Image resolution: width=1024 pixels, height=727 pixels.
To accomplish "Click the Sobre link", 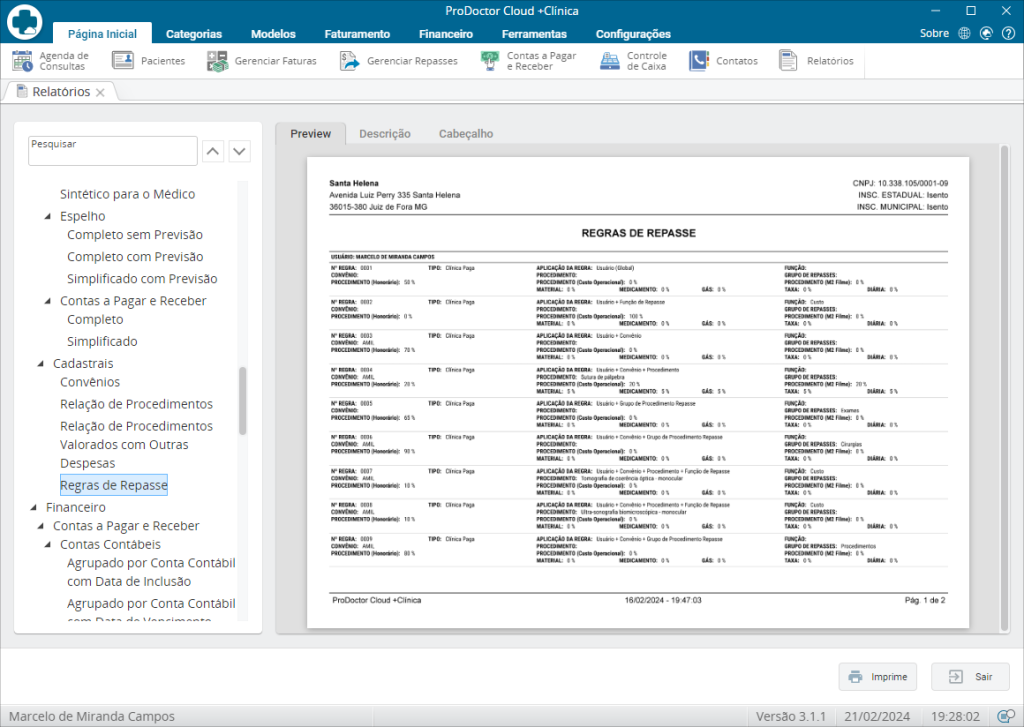I will (934, 33).
